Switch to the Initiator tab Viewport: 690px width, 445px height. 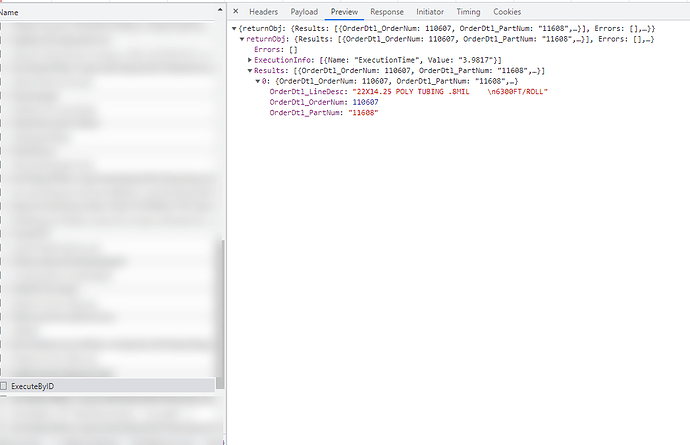pyautogui.click(x=430, y=12)
